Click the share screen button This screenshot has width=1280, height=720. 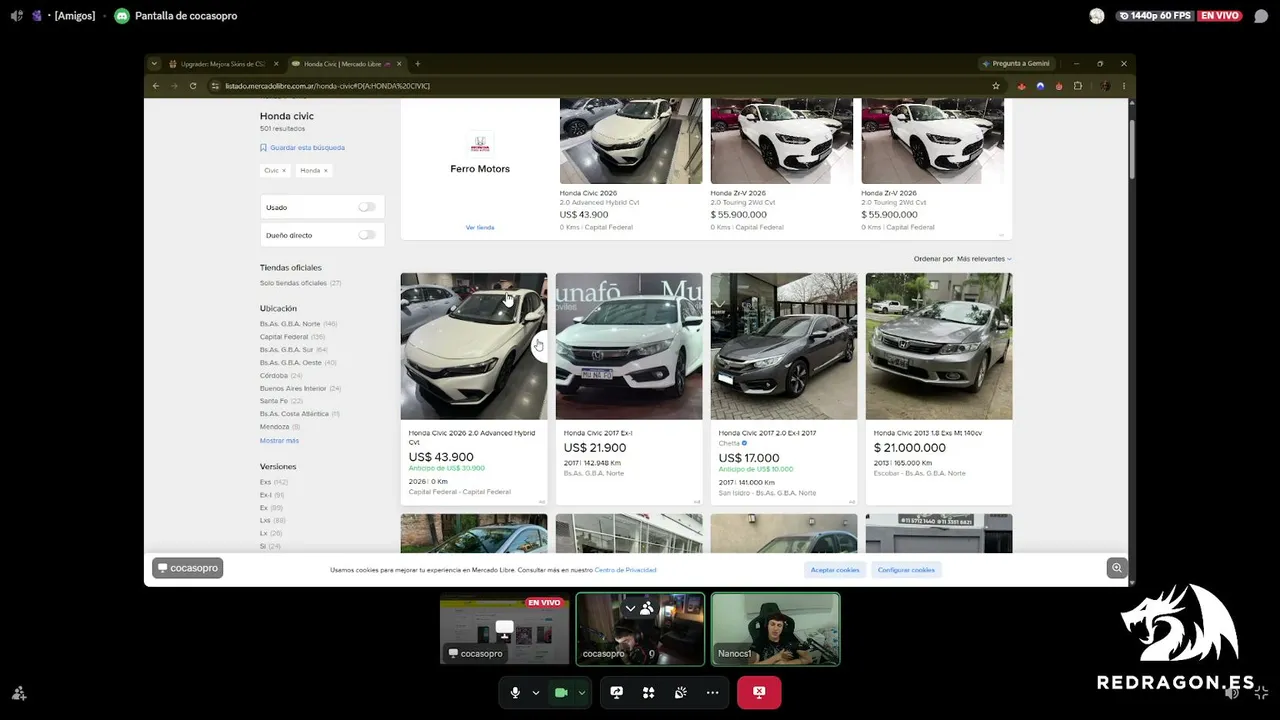617,692
